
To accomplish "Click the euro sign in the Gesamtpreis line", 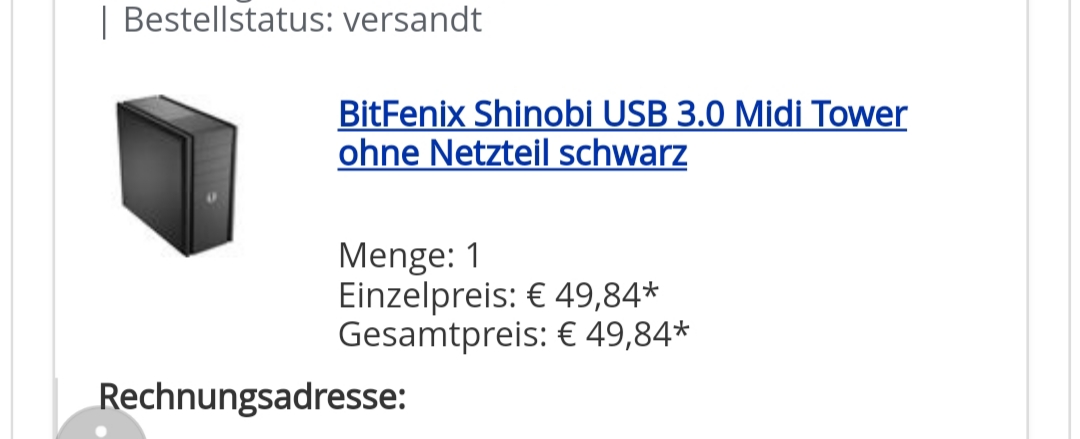I will [x=568, y=334].
